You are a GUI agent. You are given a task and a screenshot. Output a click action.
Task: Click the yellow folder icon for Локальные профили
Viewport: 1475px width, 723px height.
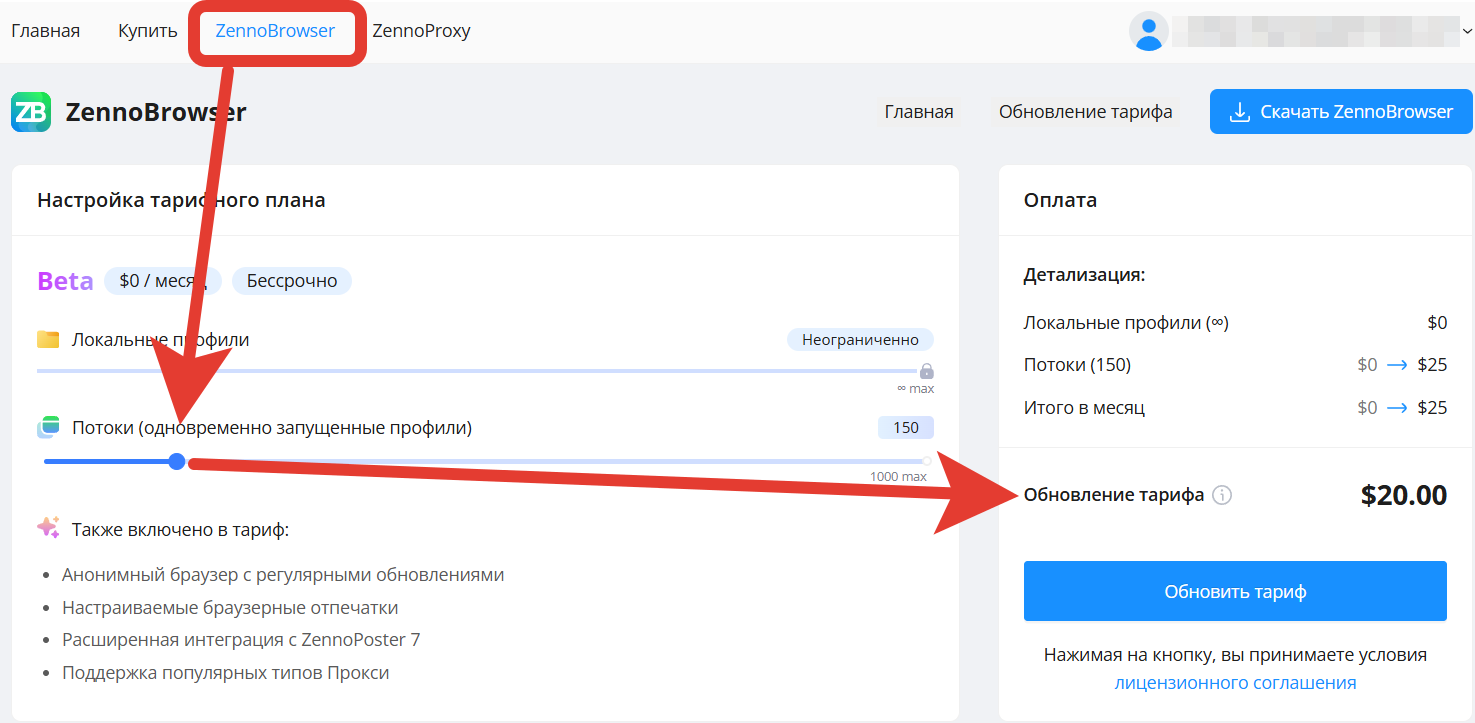(x=48, y=340)
